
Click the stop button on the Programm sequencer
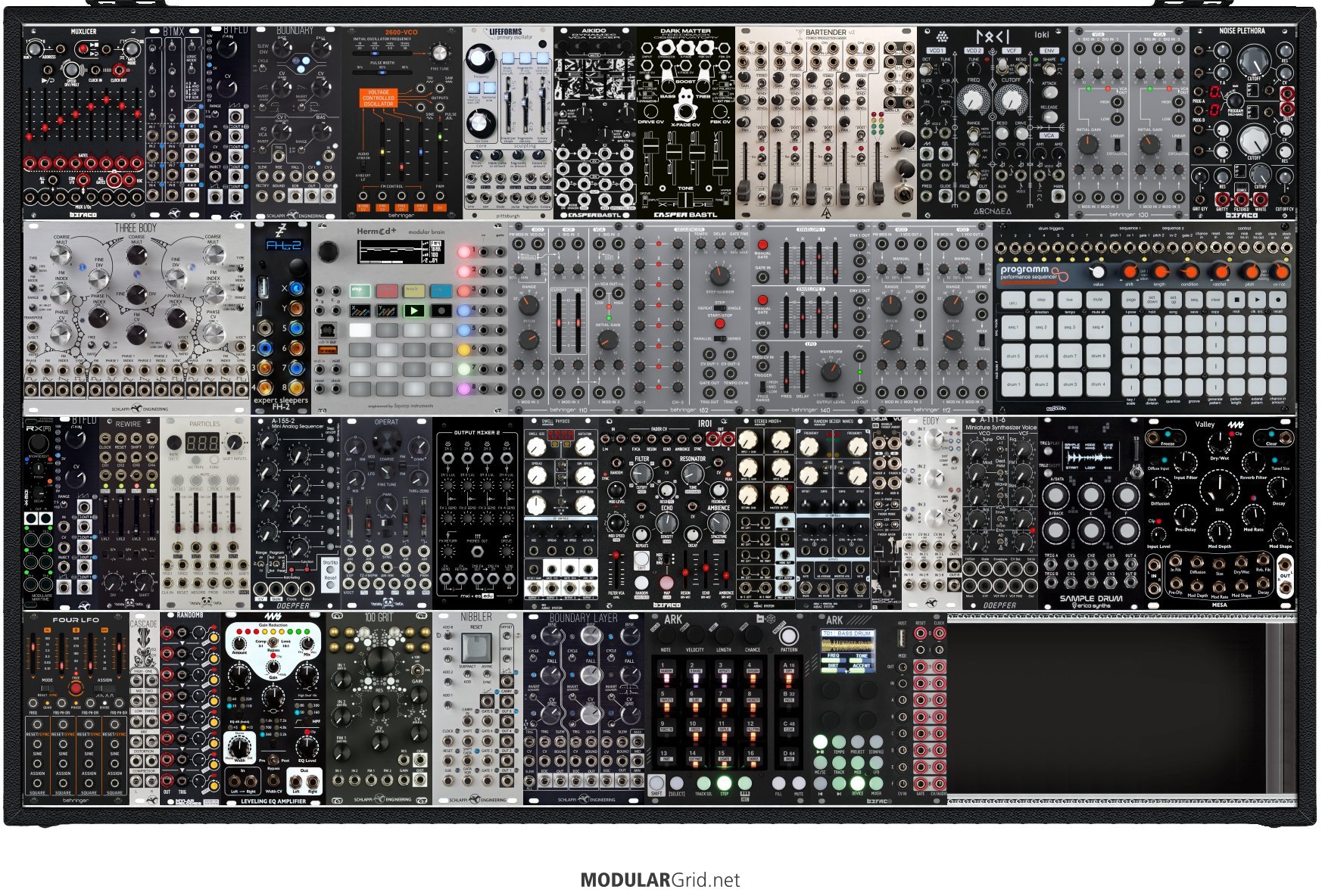tap(1236, 300)
